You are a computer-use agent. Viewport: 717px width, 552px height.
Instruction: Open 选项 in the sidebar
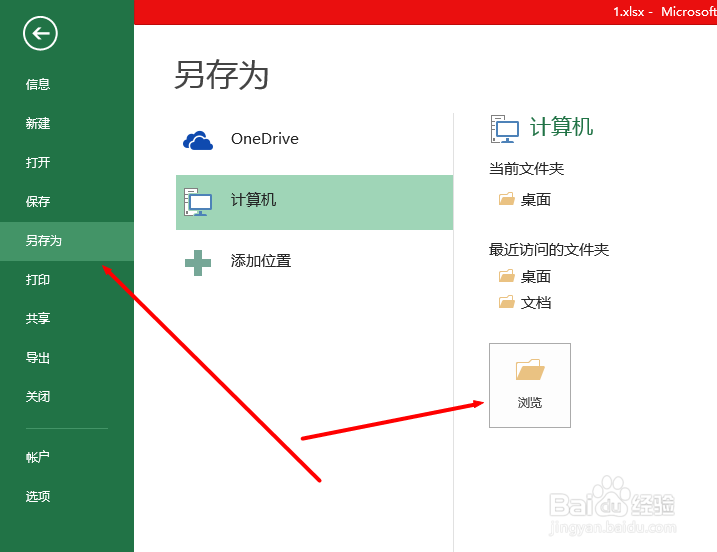click(x=38, y=496)
